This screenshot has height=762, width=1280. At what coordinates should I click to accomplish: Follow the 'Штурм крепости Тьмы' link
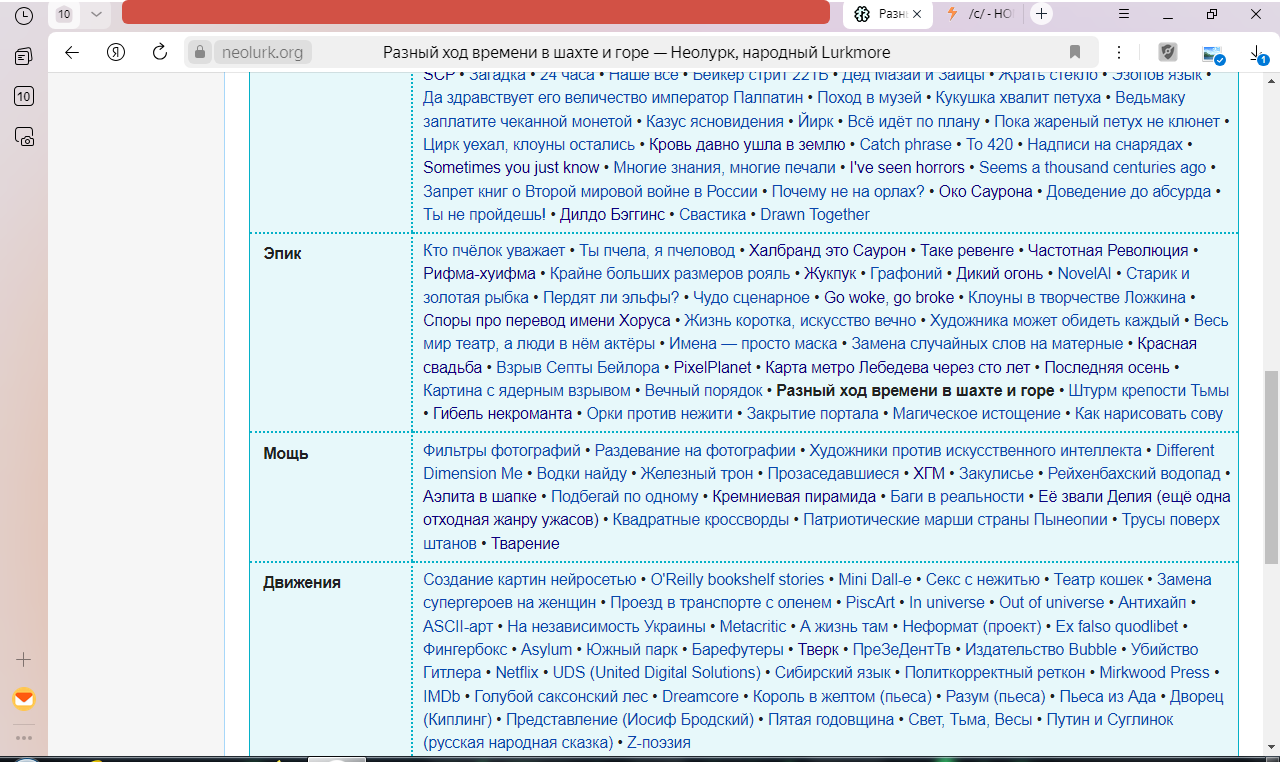1149,390
